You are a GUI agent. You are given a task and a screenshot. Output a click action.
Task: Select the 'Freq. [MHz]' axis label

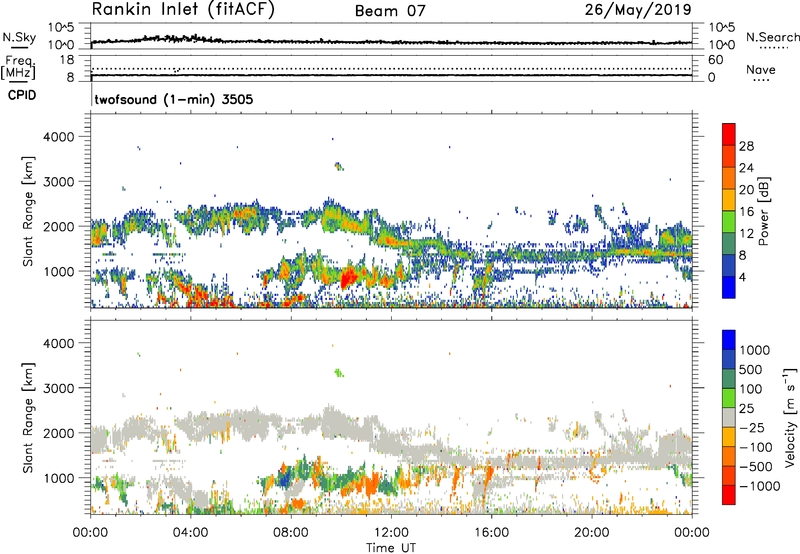pos(19,67)
